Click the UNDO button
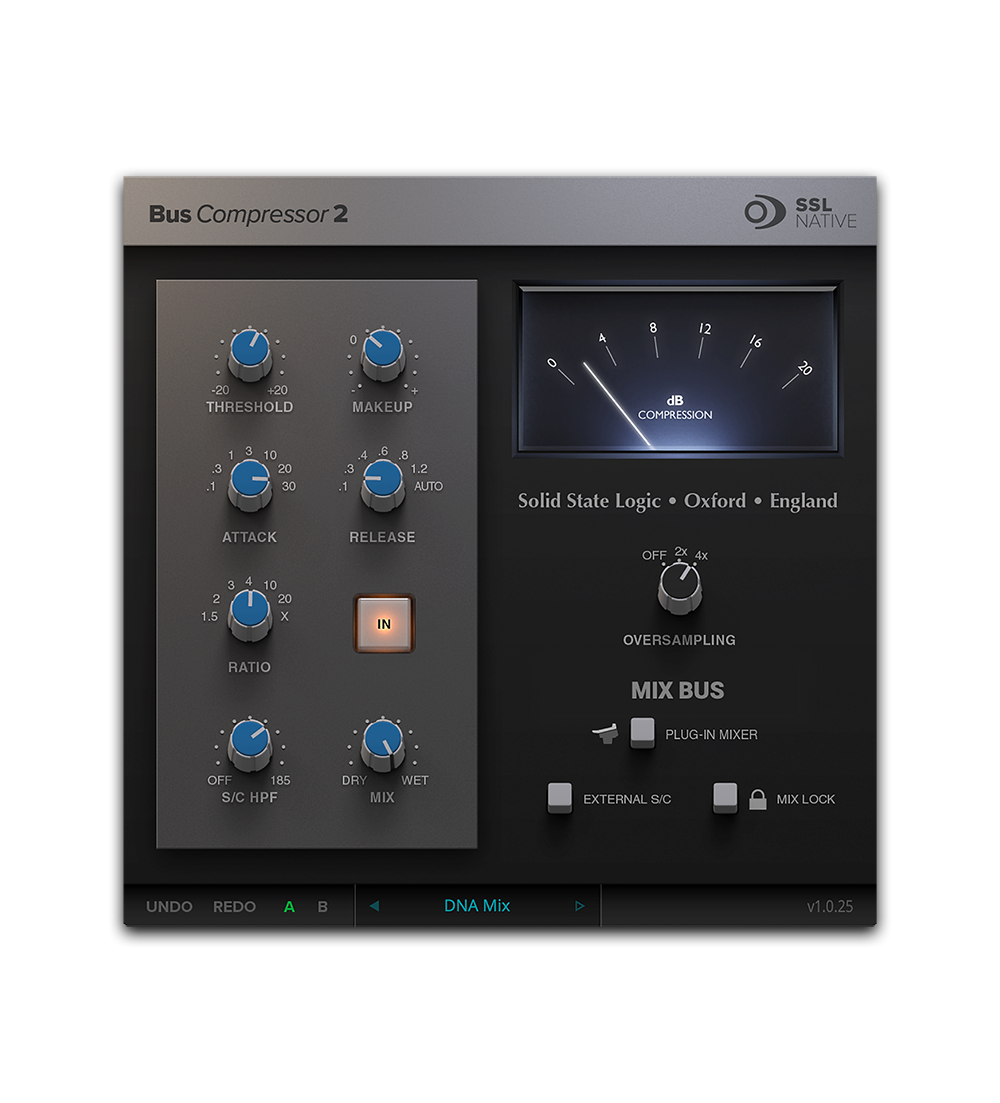The width and height of the screenshot is (1000, 1103). 168,907
